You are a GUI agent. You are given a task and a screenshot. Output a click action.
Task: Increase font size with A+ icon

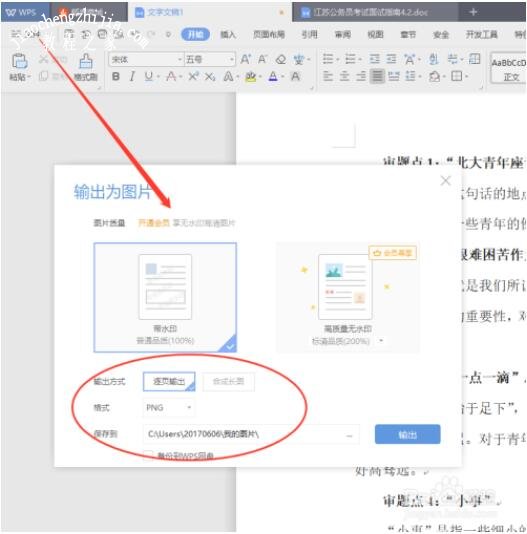pos(245,60)
